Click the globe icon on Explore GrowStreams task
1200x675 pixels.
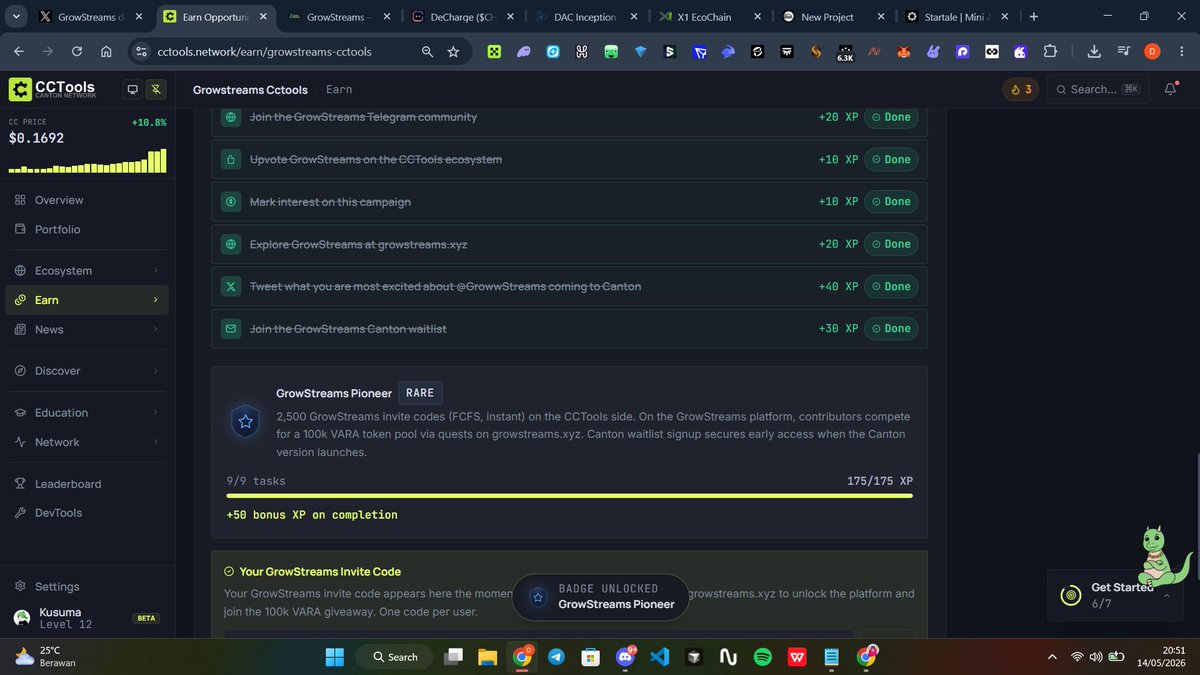(231, 244)
